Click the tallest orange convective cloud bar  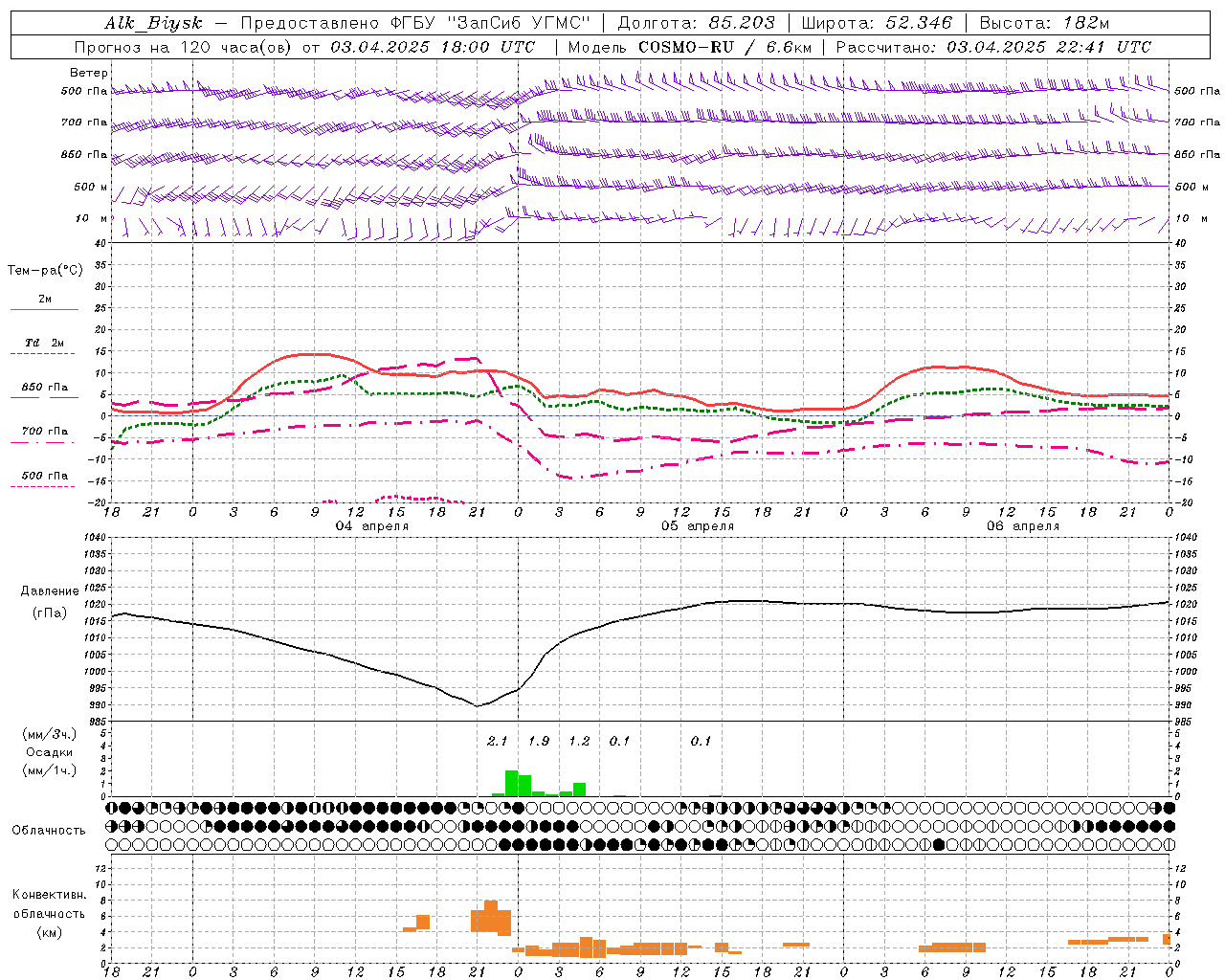[x=491, y=917]
